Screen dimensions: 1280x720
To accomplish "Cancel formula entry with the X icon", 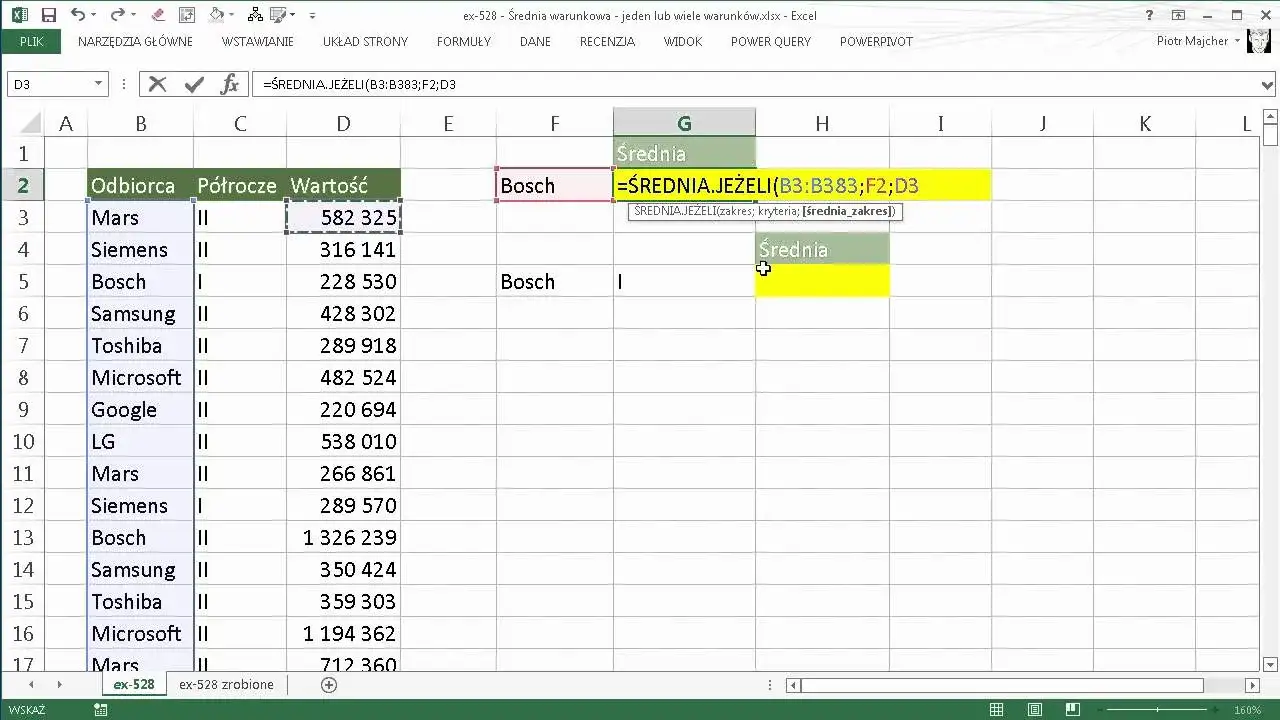I will tap(157, 85).
